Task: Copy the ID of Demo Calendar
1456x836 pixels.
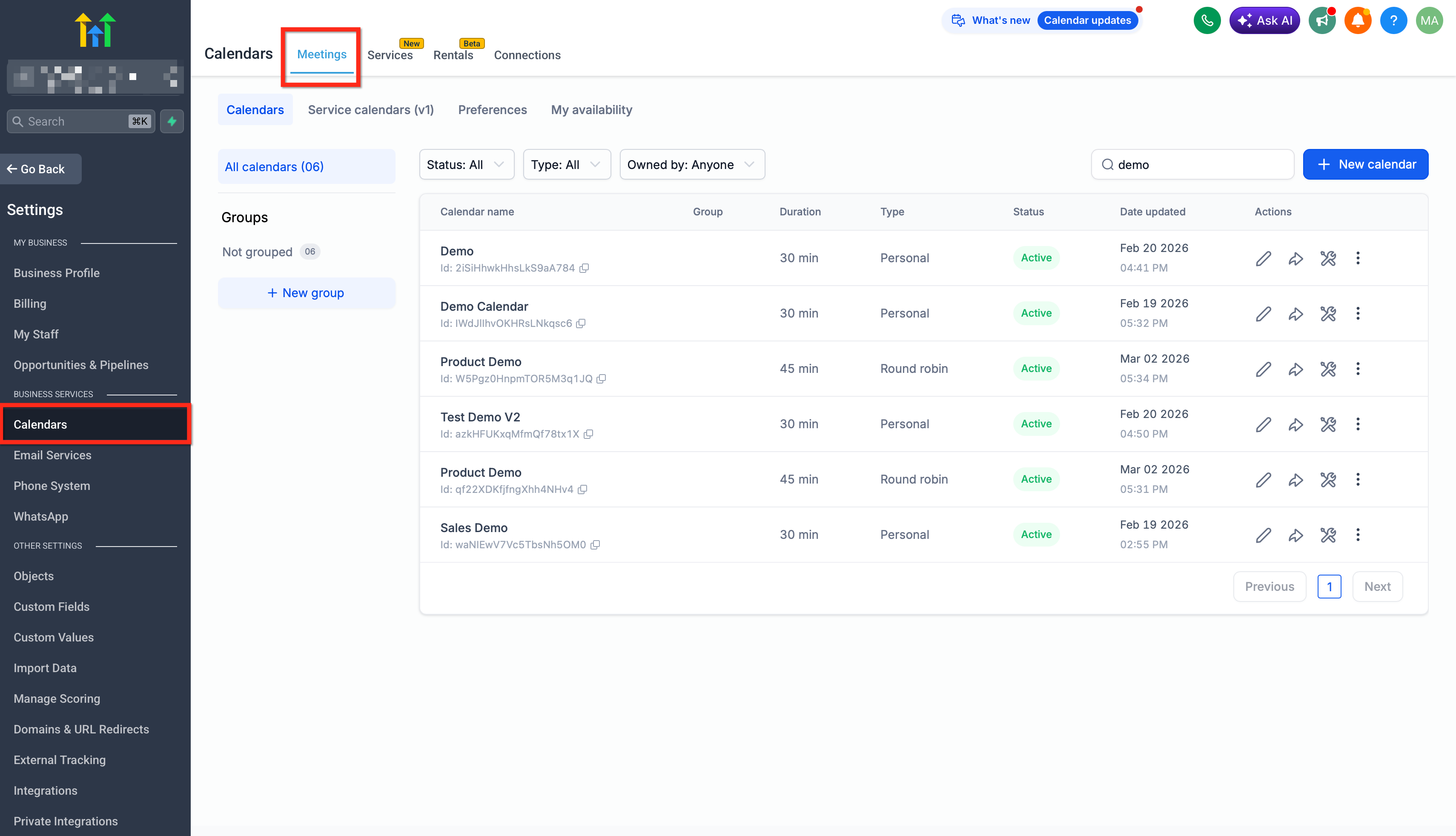Action: pos(581,324)
